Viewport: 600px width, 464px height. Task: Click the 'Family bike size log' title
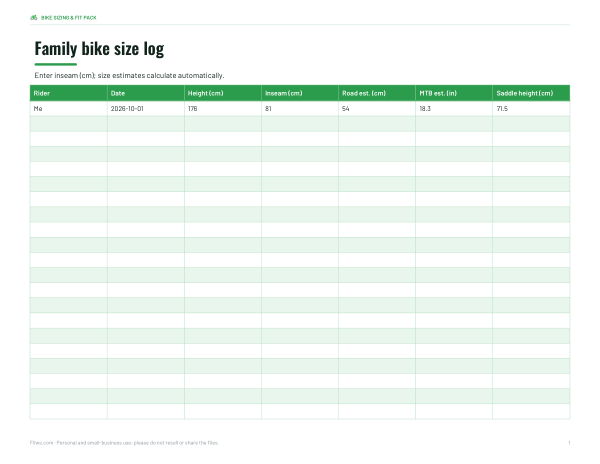[99, 49]
